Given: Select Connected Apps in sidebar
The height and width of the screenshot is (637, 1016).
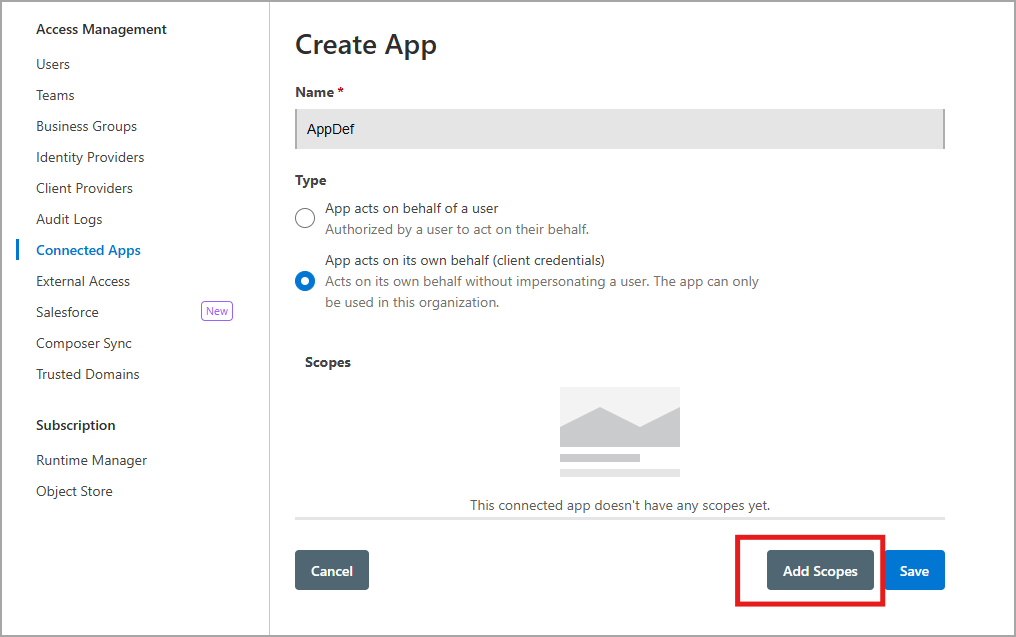Looking at the screenshot, I should point(88,250).
